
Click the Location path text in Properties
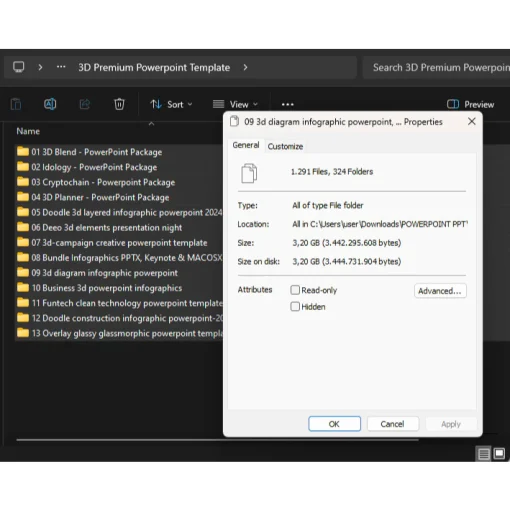(380, 224)
